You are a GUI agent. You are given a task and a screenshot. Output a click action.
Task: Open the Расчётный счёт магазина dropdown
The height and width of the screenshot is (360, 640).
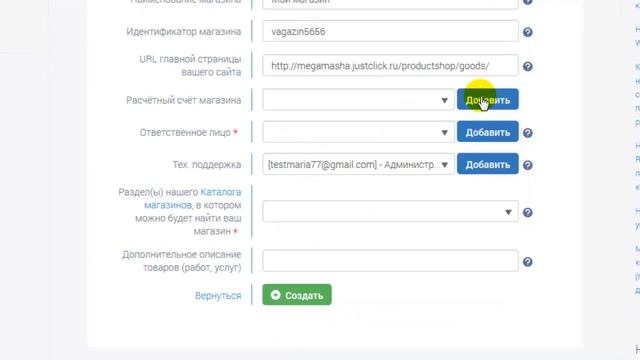point(358,100)
